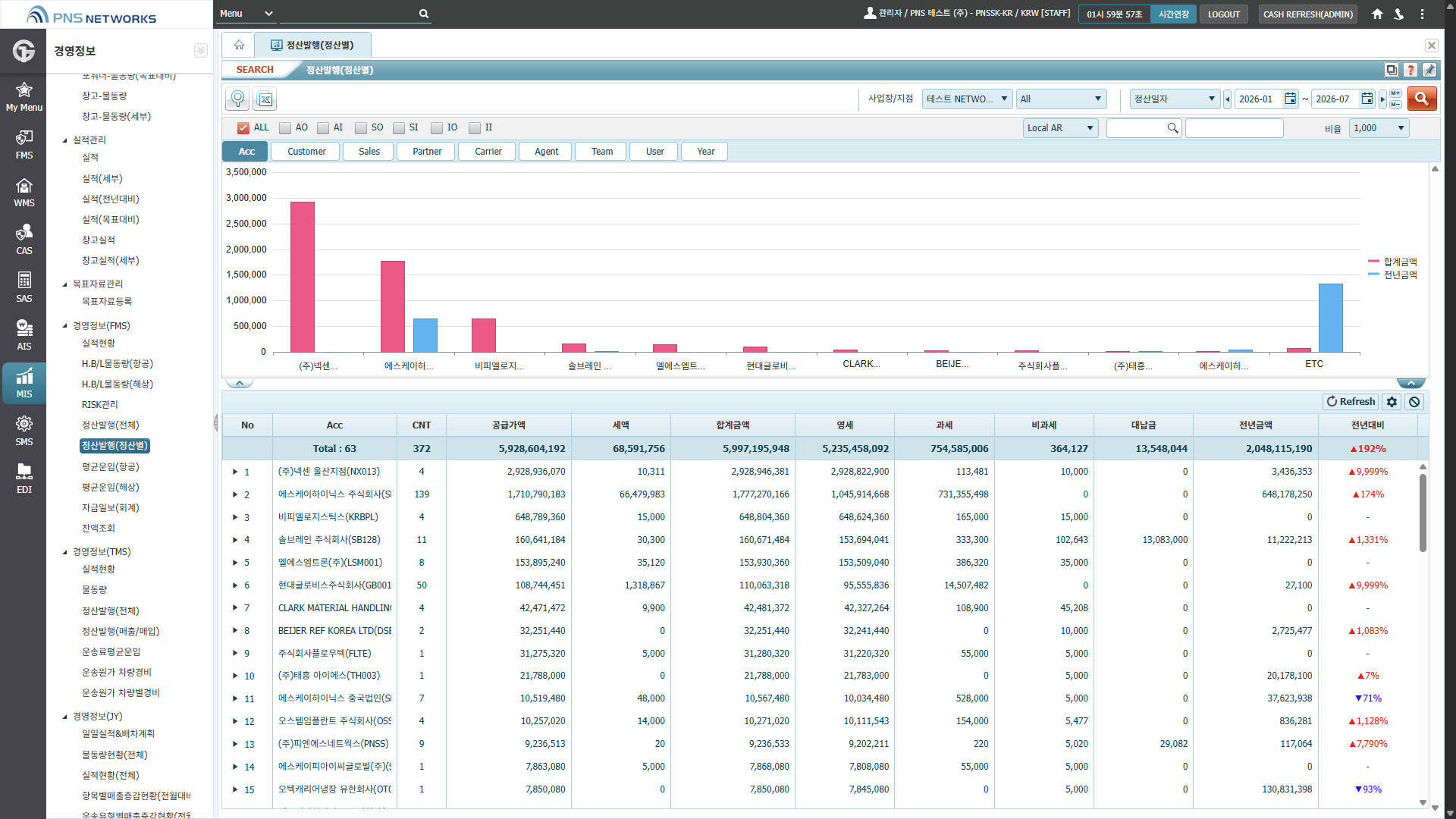
Task: Click the home icon in top bar
Action: [1377, 14]
